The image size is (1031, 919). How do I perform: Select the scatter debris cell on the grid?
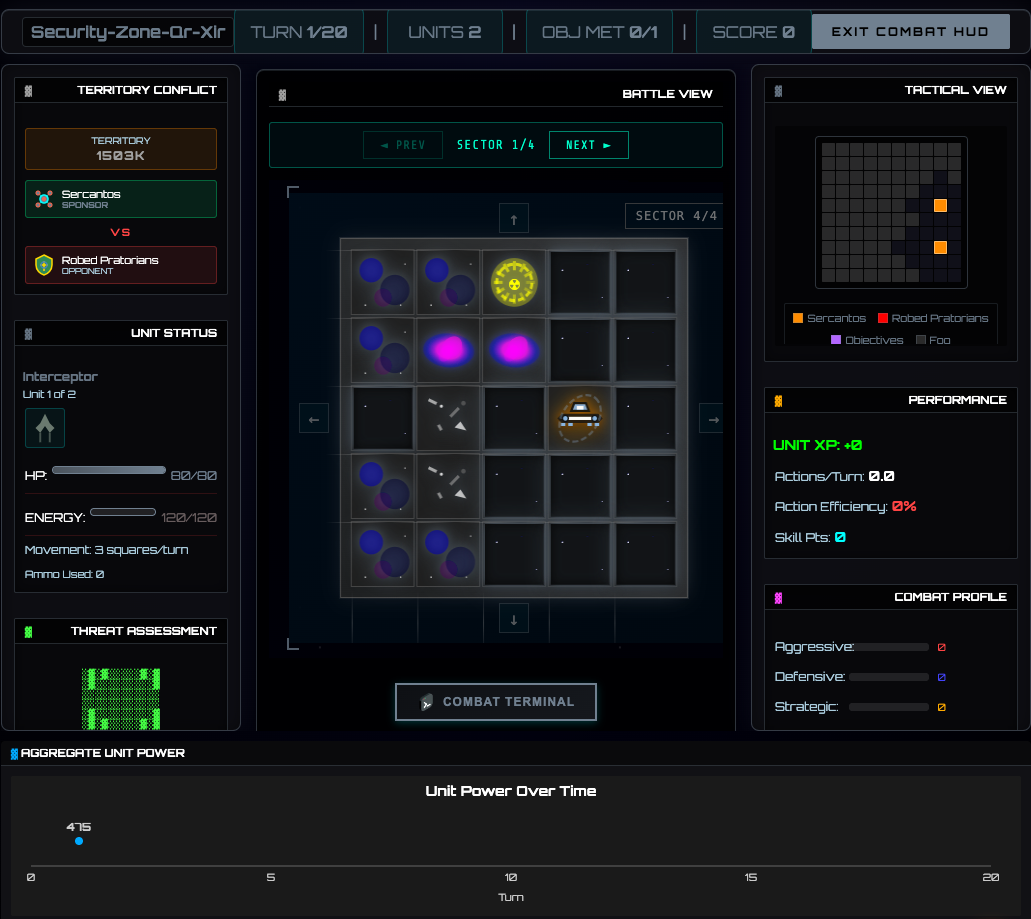[x=448, y=418]
